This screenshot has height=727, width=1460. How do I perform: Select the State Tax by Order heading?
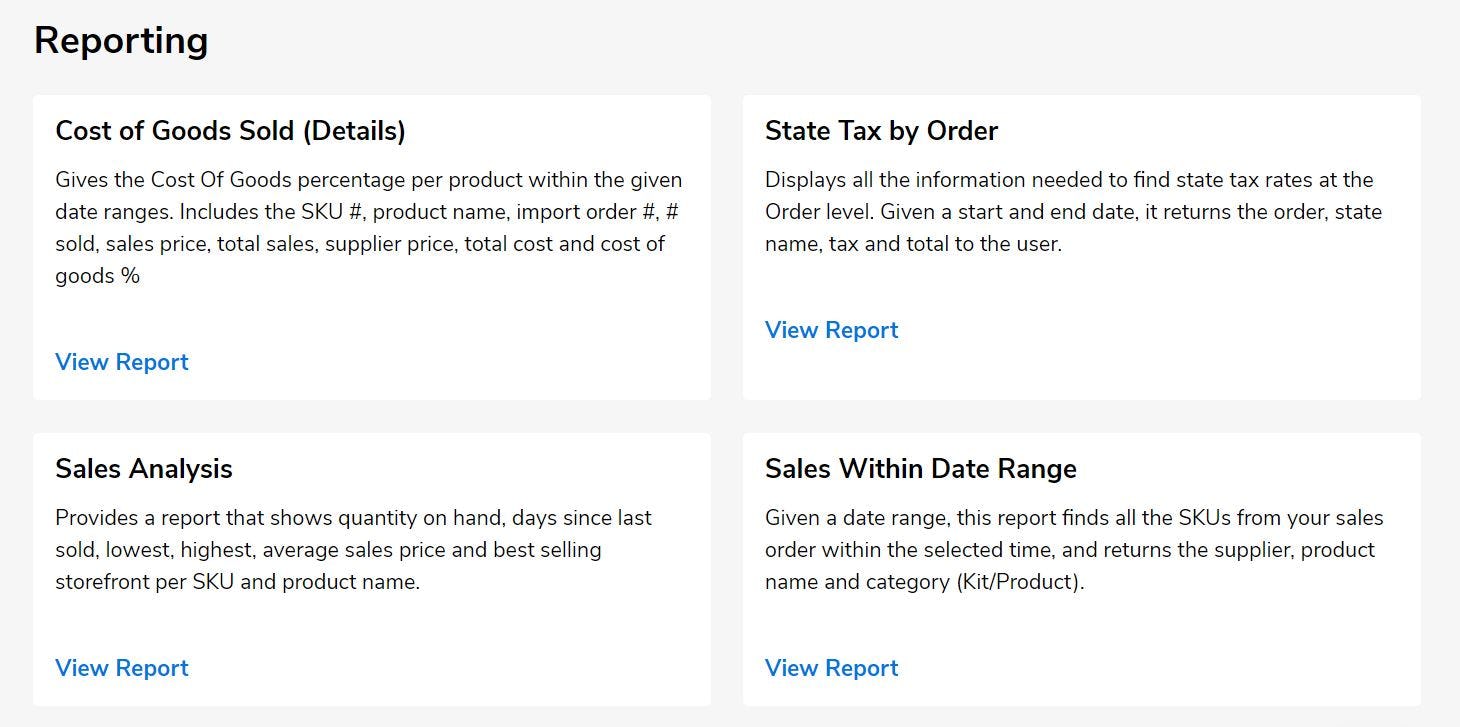pos(881,131)
